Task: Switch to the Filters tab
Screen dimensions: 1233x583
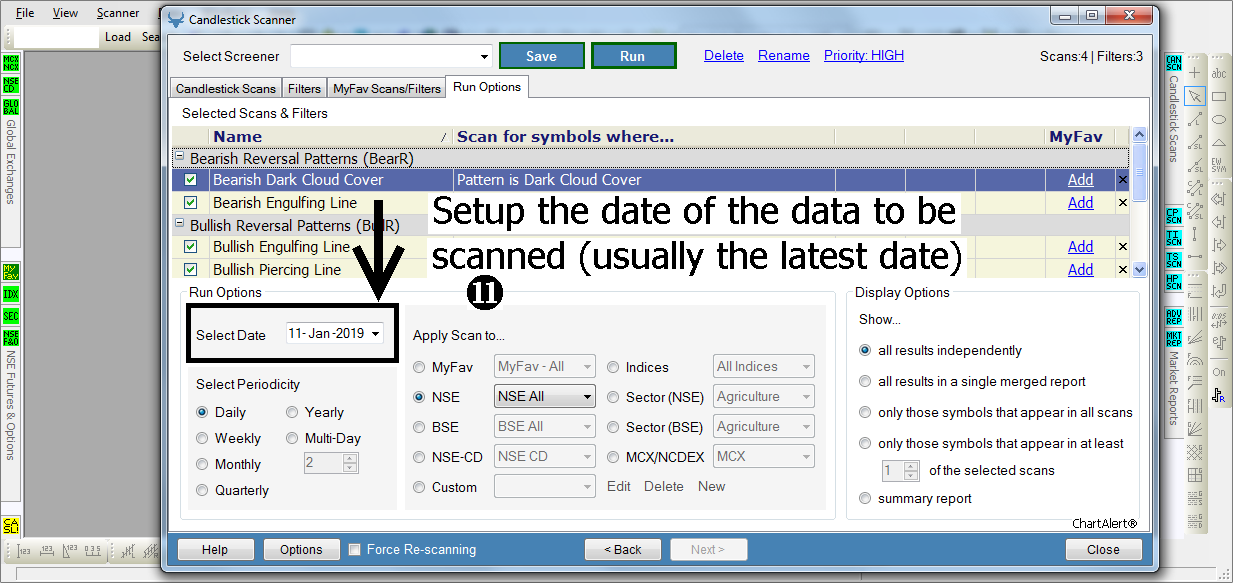Action: coord(305,88)
